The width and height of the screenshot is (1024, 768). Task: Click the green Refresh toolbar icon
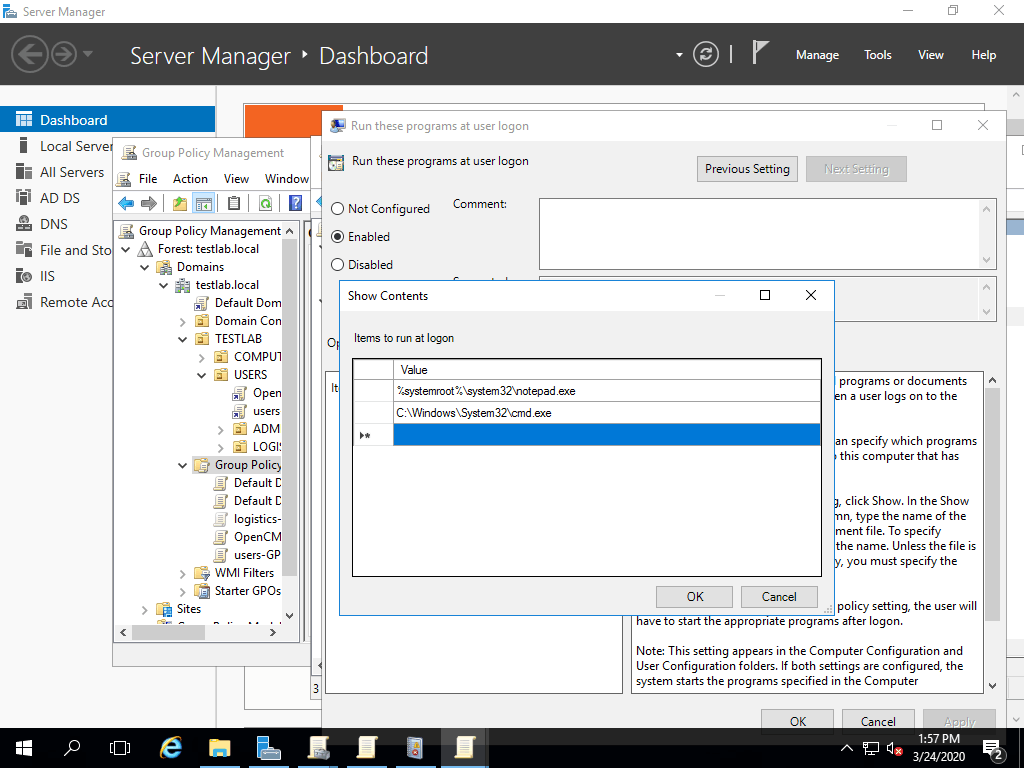coord(265,203)
